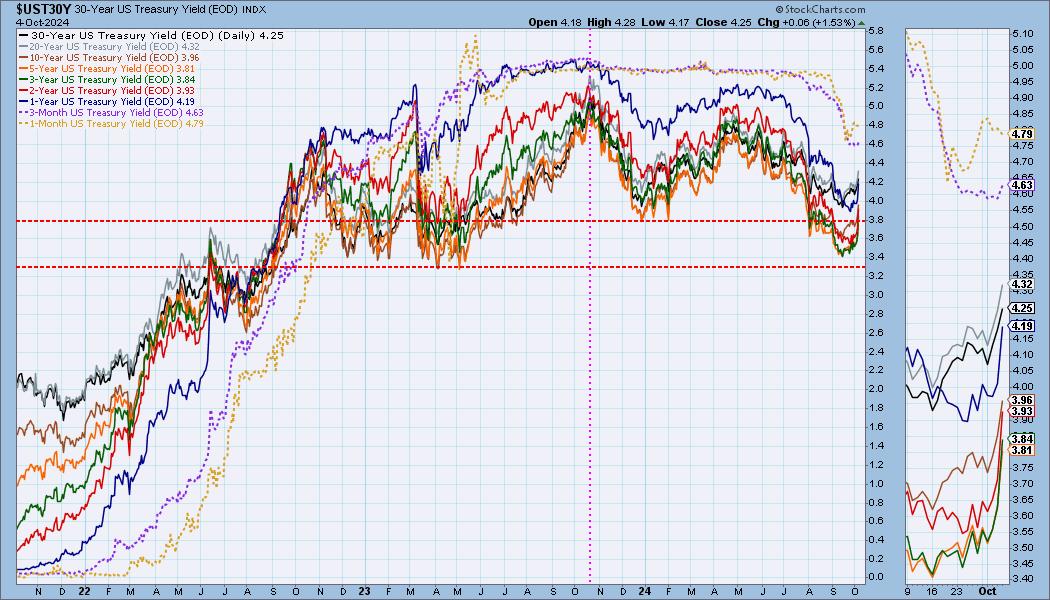Click the upper red dashed line near 3.8
Image resolution: width=1050 pixels, height=600 pixels.
pos(440,220)
